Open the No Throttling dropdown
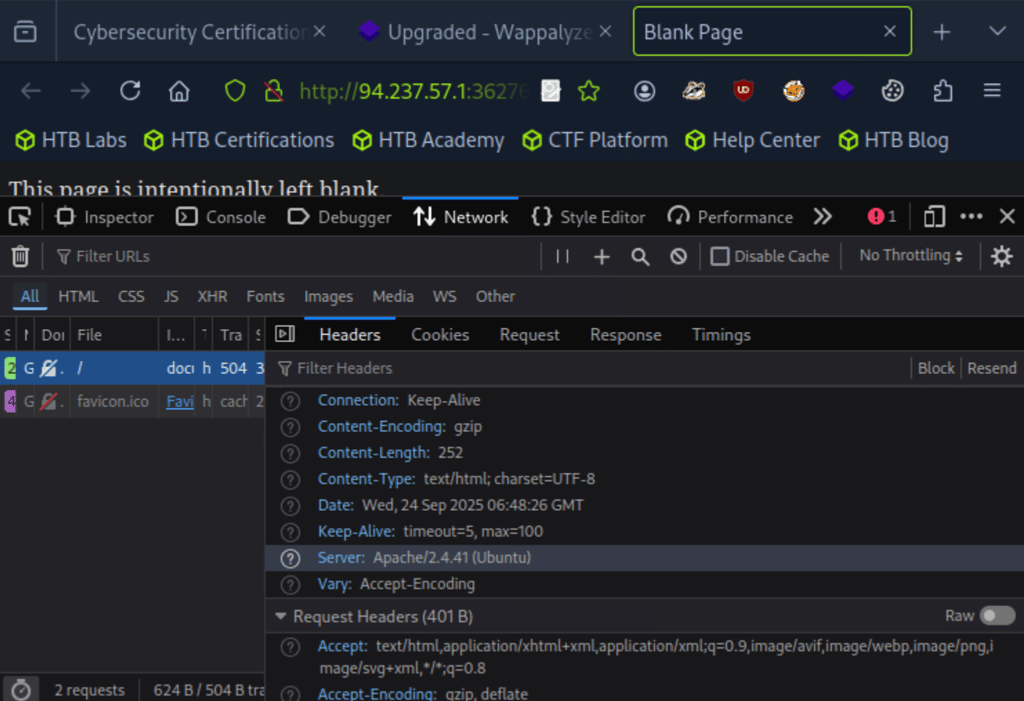The image size is (1024, 701). click(x=910, y=256)
